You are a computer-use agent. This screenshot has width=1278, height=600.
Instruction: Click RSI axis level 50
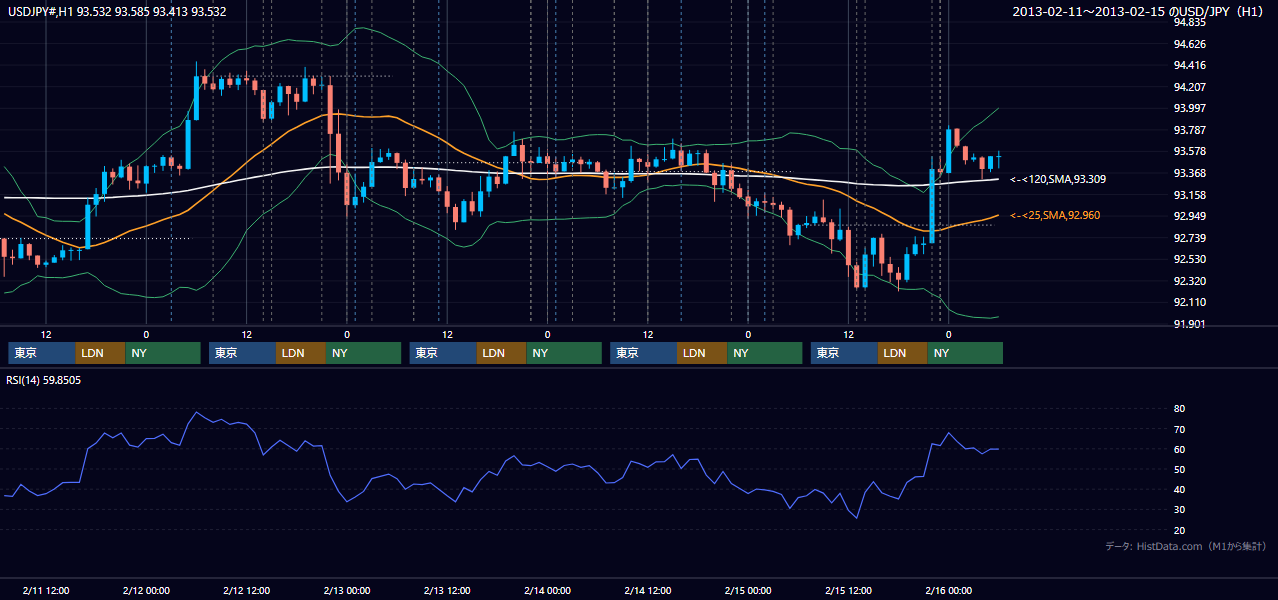point(1179,469)
